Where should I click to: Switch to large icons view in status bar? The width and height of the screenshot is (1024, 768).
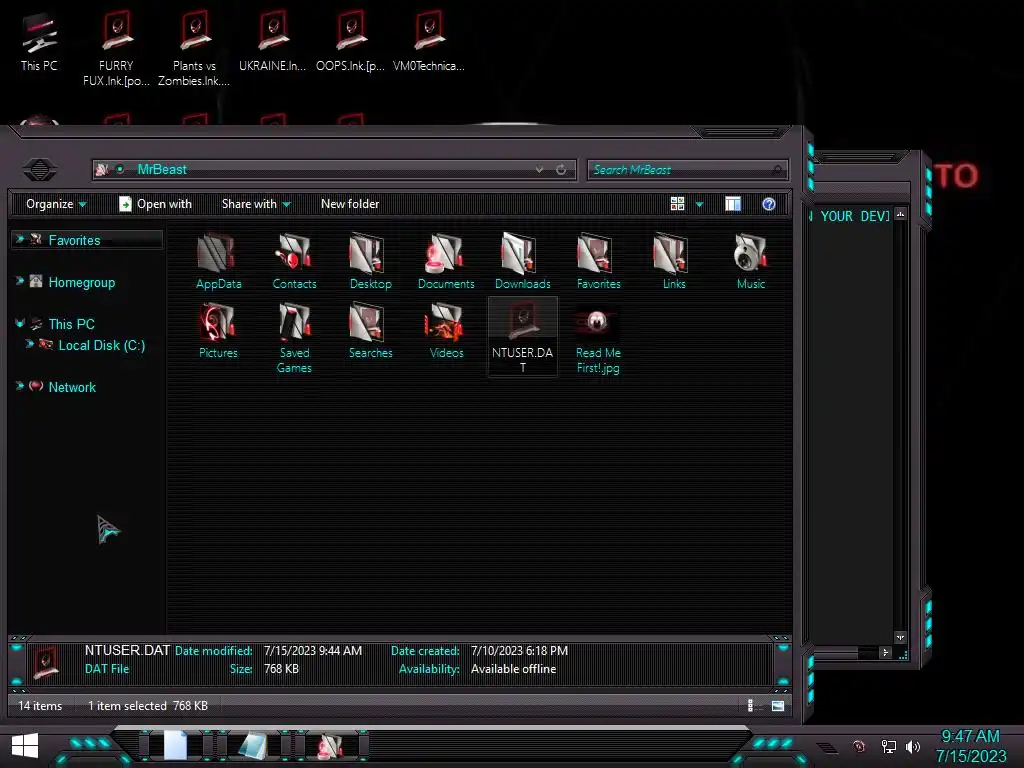coord(778,705)
